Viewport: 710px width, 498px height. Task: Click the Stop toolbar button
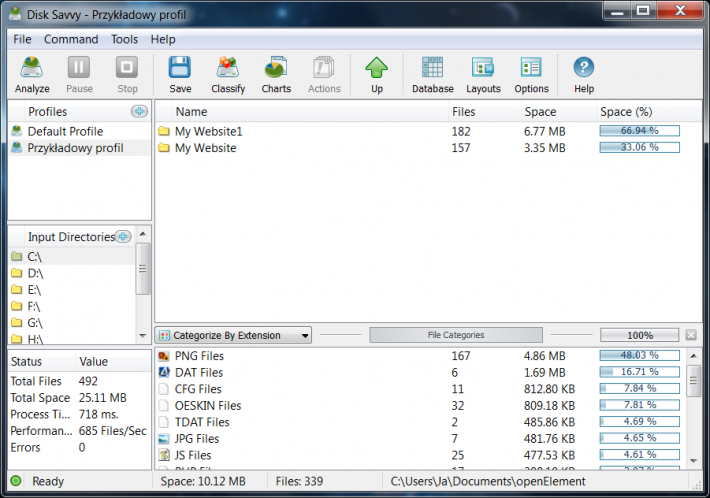(x=127, y=75)
